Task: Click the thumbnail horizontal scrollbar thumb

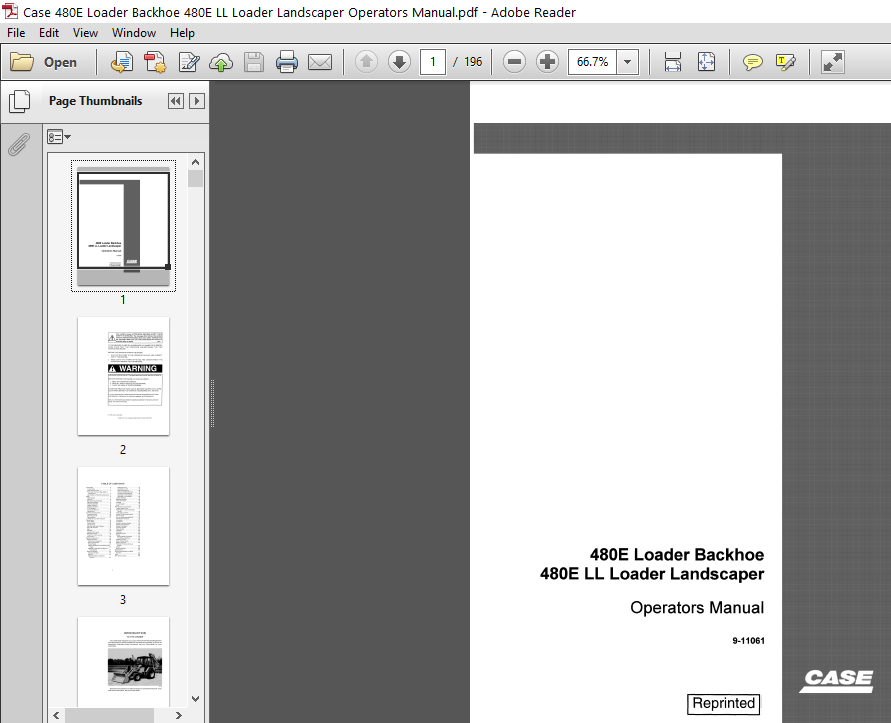Action: [109, 715]
